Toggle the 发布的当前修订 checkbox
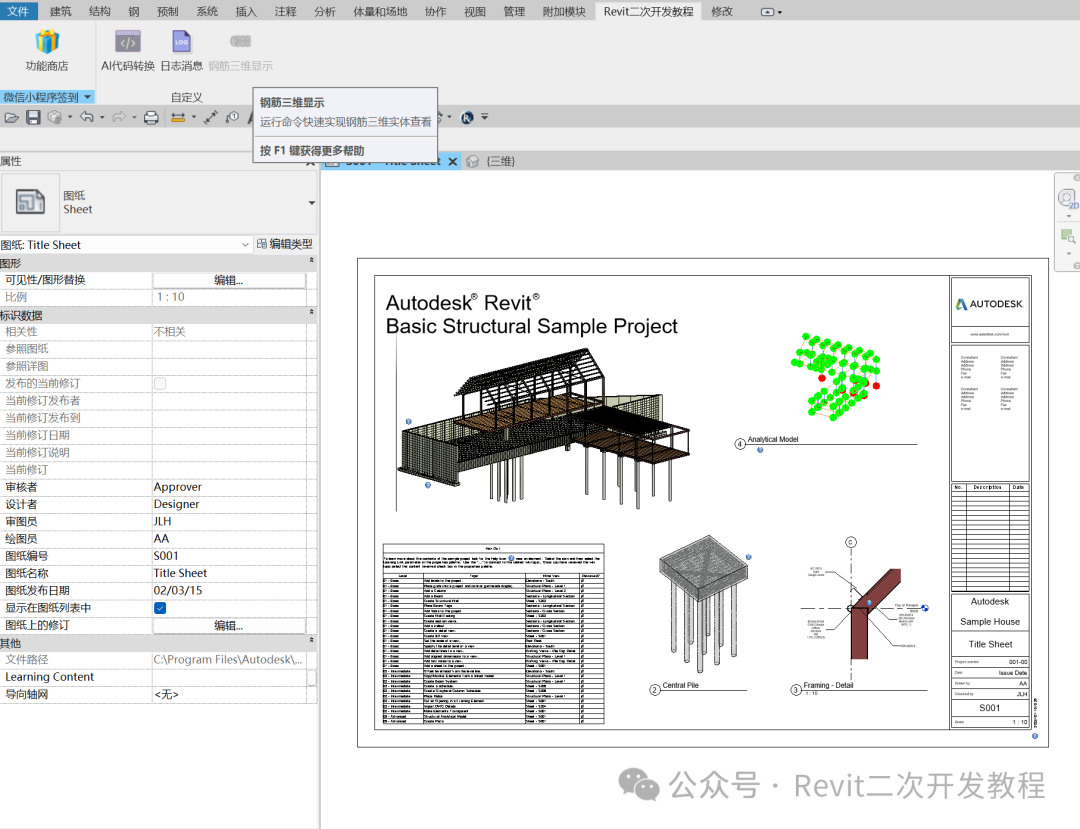 160,384
